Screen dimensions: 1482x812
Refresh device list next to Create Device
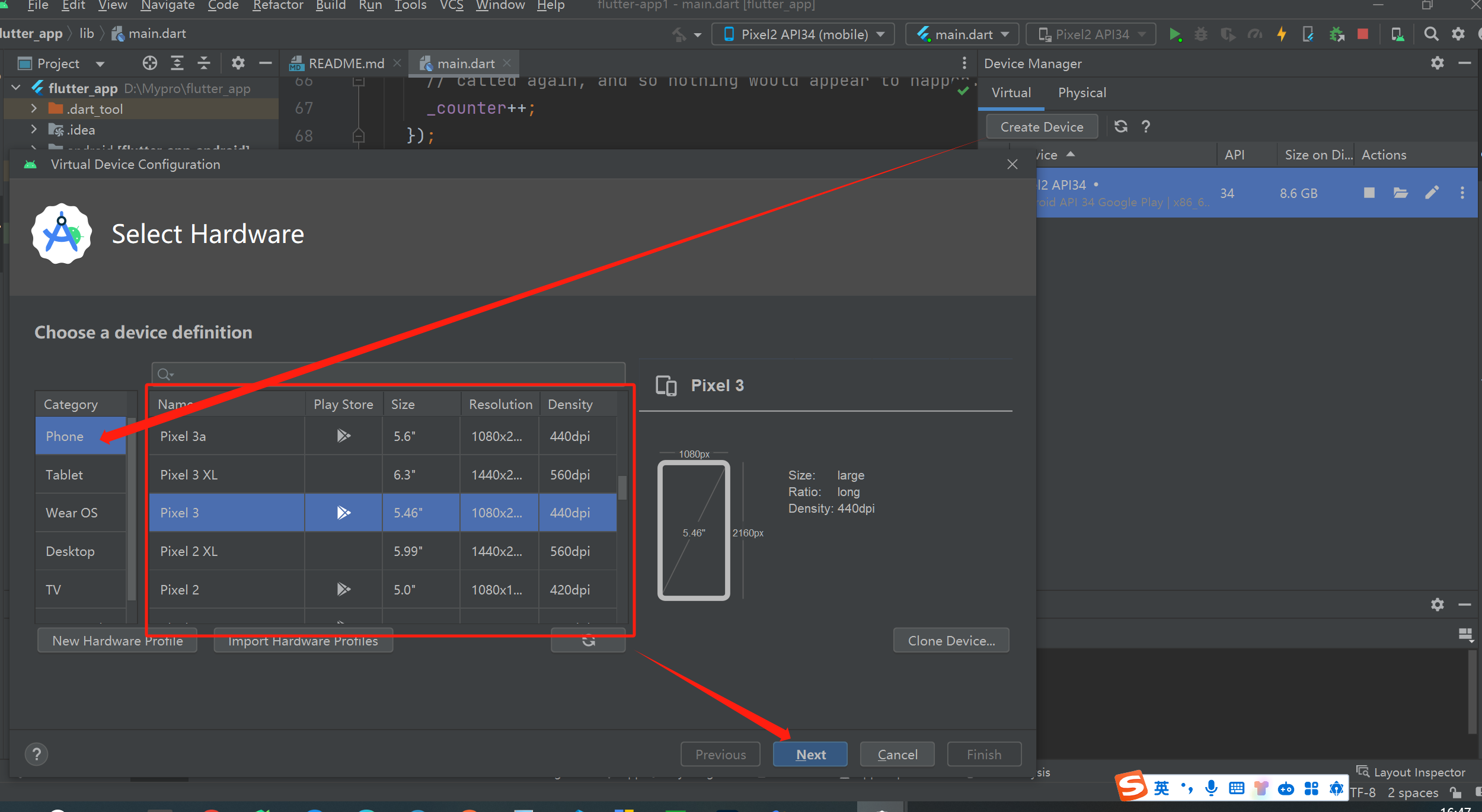point(1120,126)
